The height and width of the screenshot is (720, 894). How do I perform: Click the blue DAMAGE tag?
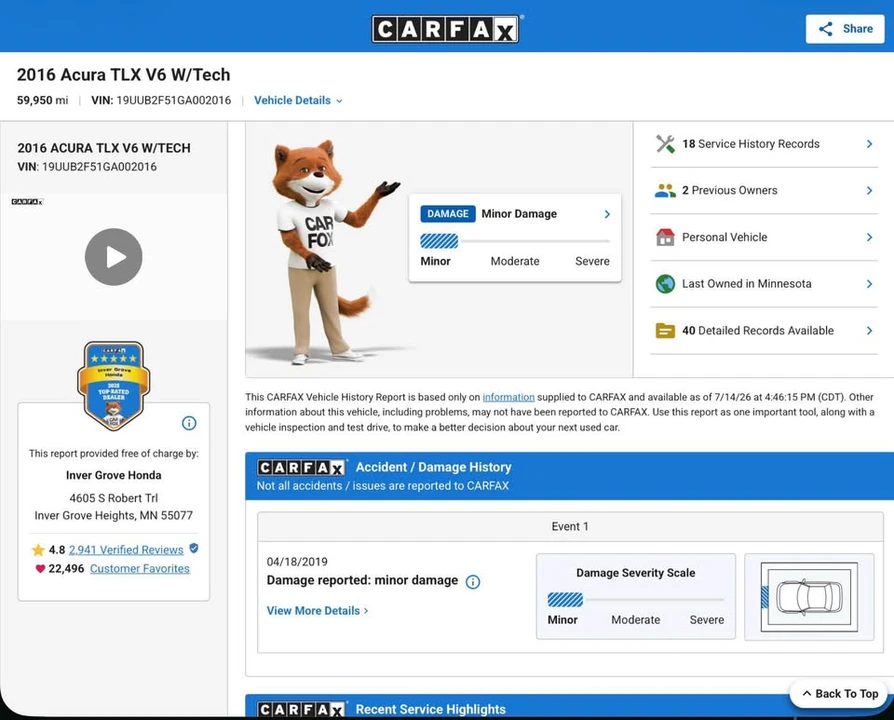tap(448, 214)
